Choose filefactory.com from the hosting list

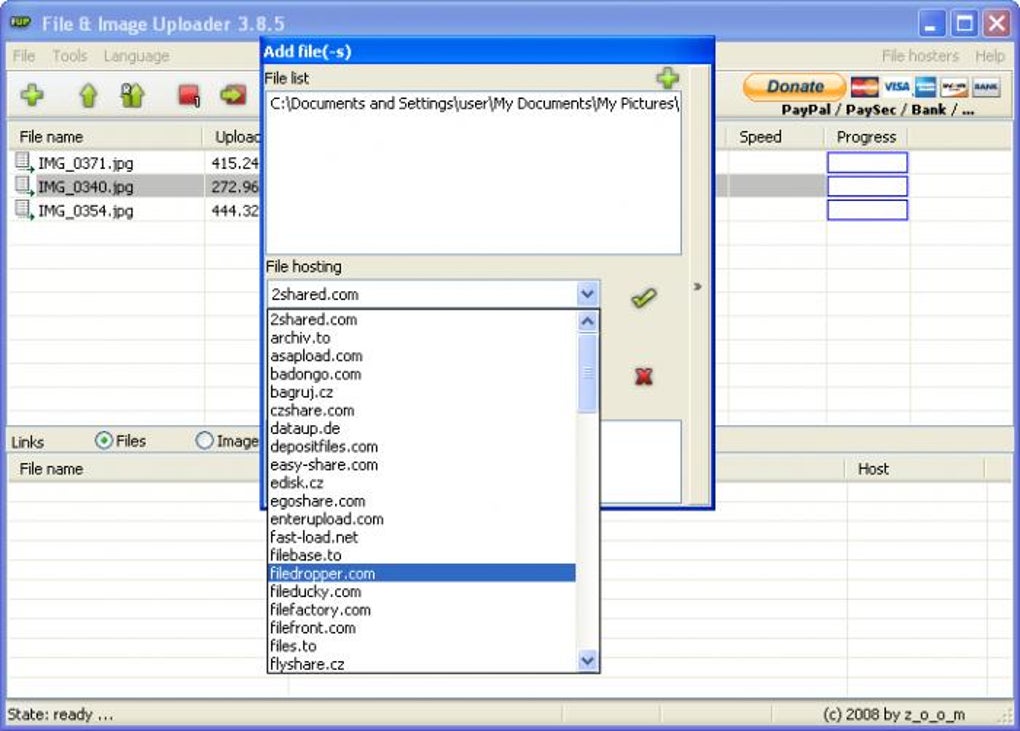tap(422, 609)
